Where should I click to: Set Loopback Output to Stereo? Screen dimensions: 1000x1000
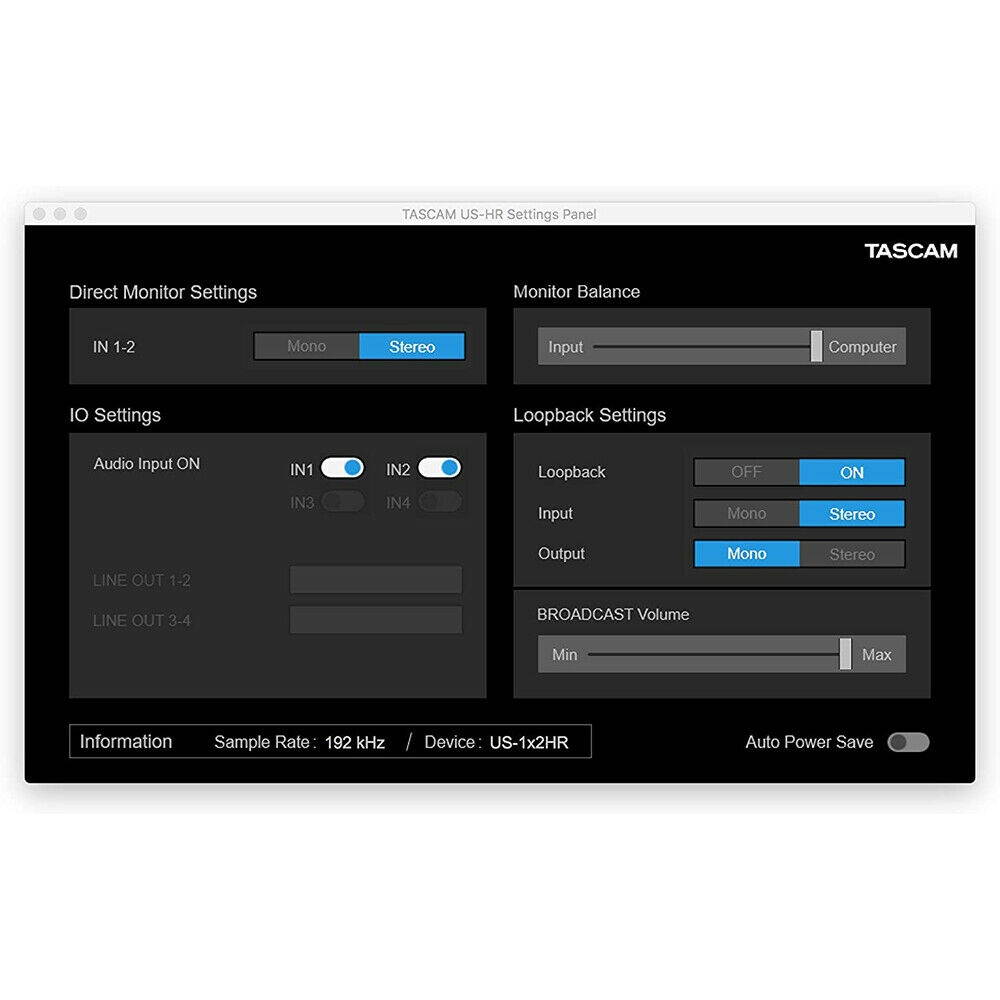coord(852,554)
